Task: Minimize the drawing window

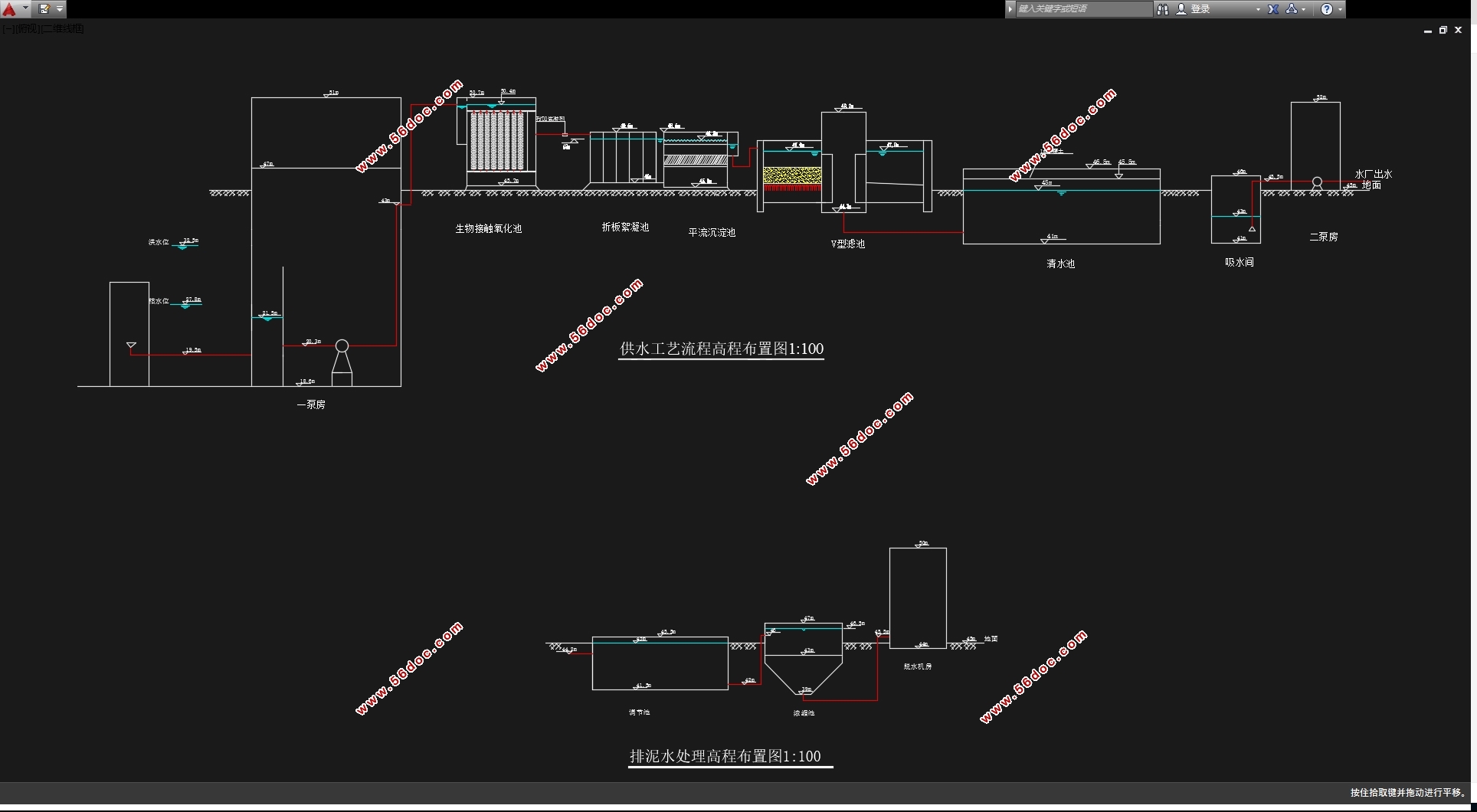Action: tap(1427, 31)
